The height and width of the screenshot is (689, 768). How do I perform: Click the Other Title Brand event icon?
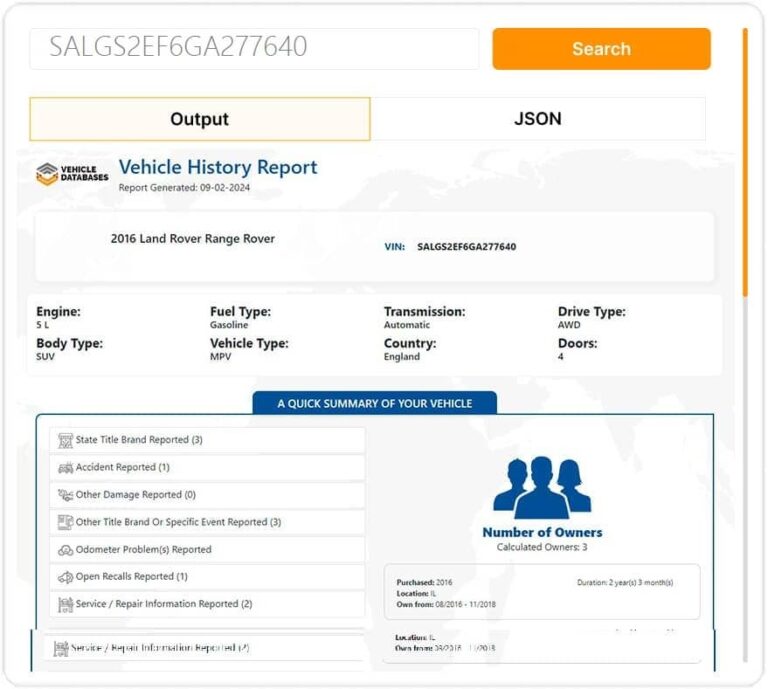(x=65, y=522)
